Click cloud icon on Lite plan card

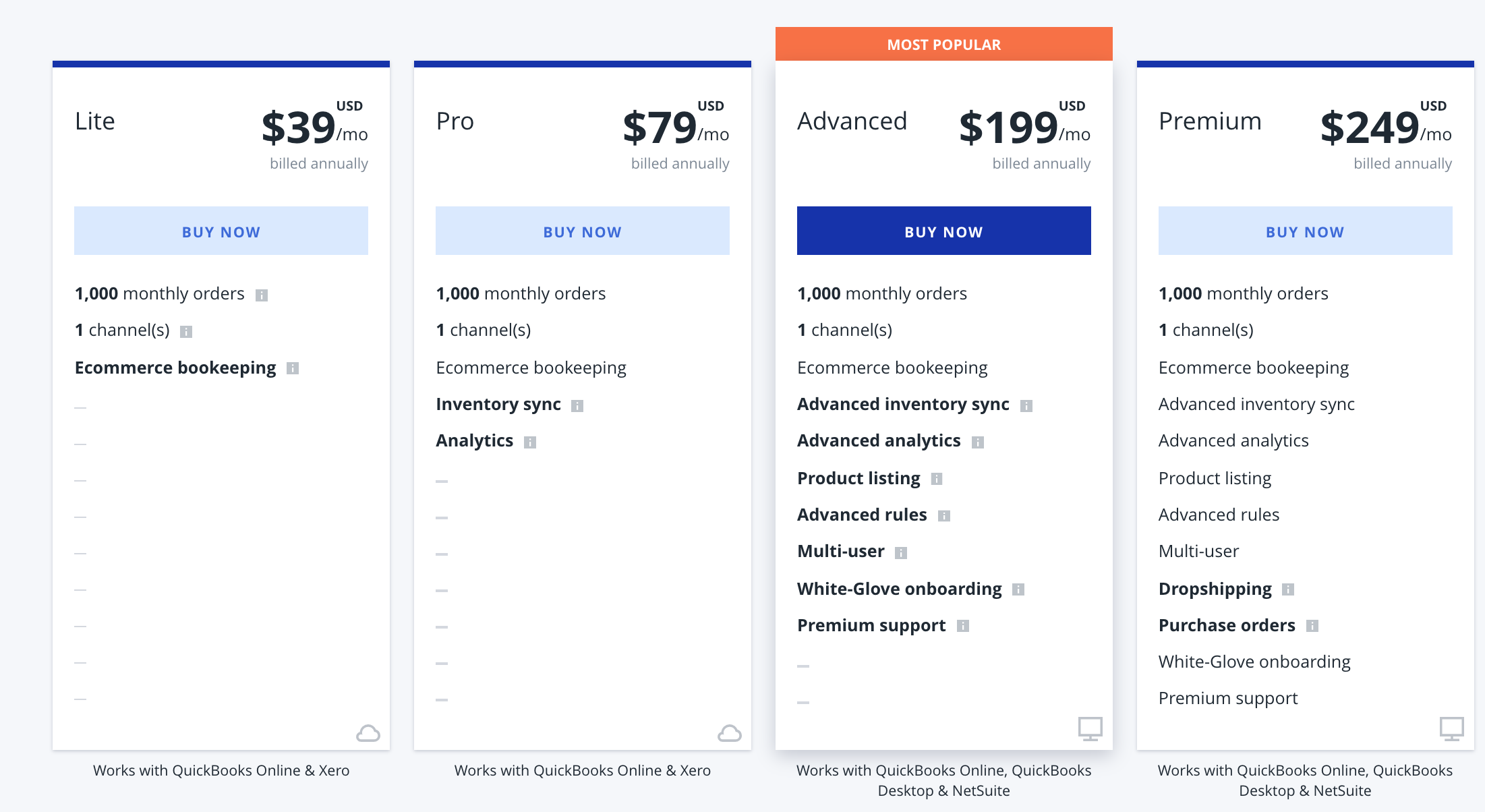pos(368,733)
